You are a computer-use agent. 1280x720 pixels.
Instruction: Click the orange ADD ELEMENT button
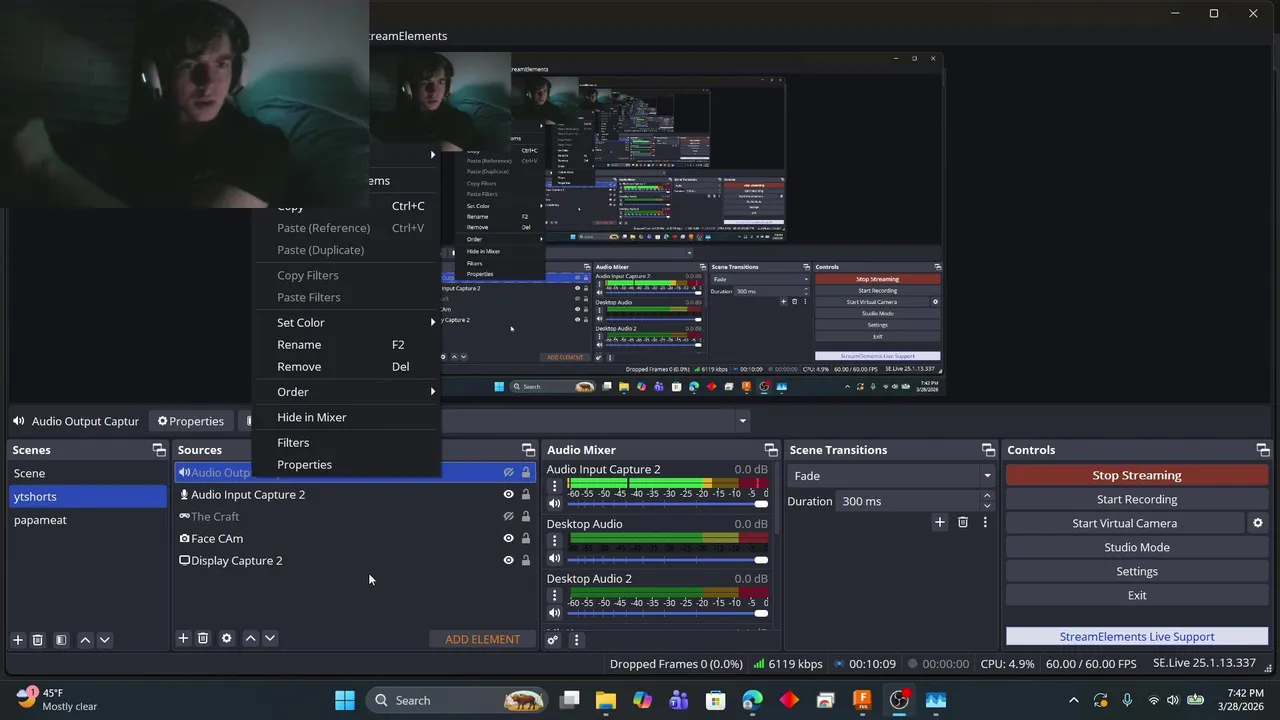click(482, 639)
